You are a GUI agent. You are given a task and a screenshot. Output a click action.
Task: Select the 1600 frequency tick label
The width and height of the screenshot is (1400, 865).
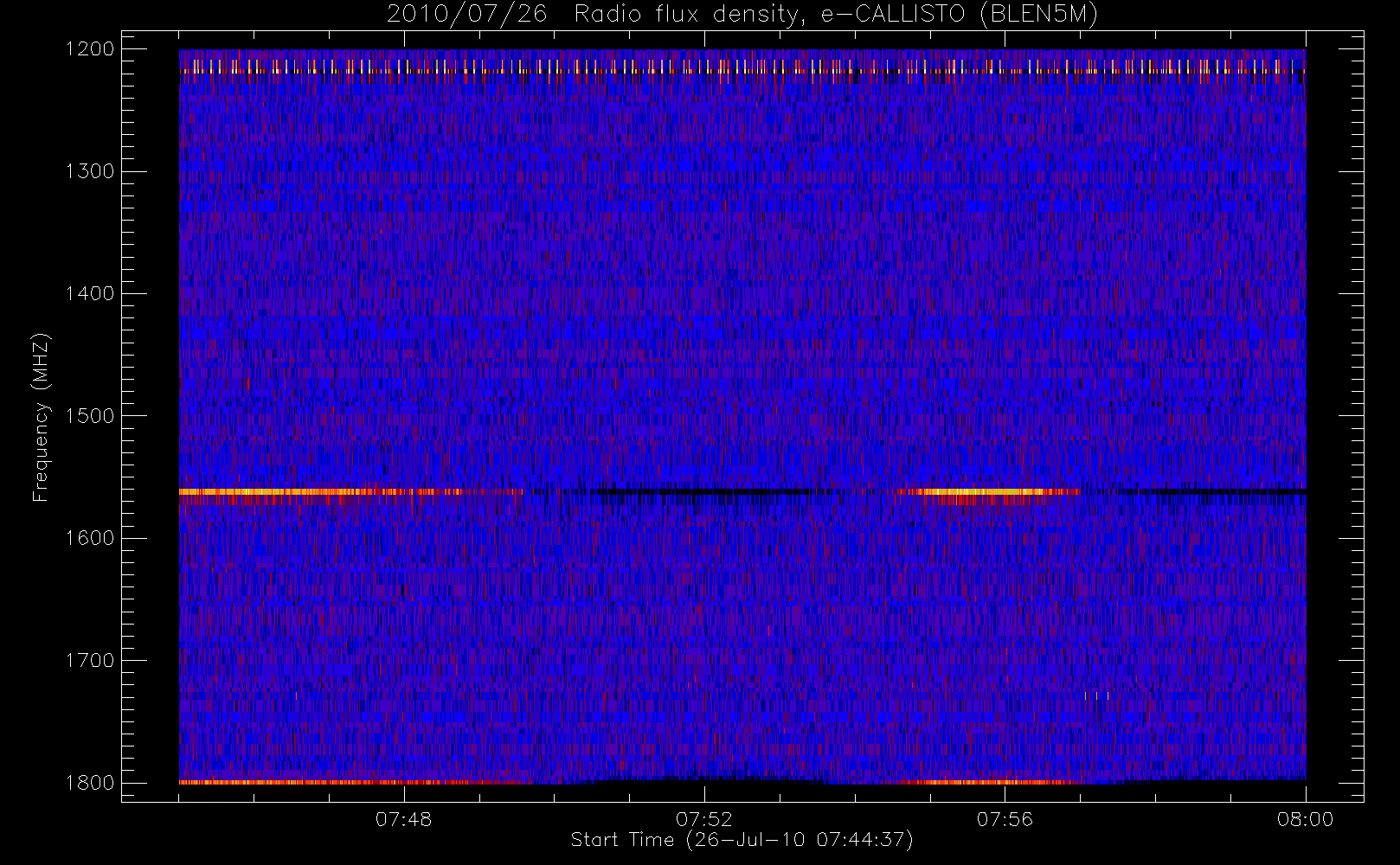[x=89, y=538]
